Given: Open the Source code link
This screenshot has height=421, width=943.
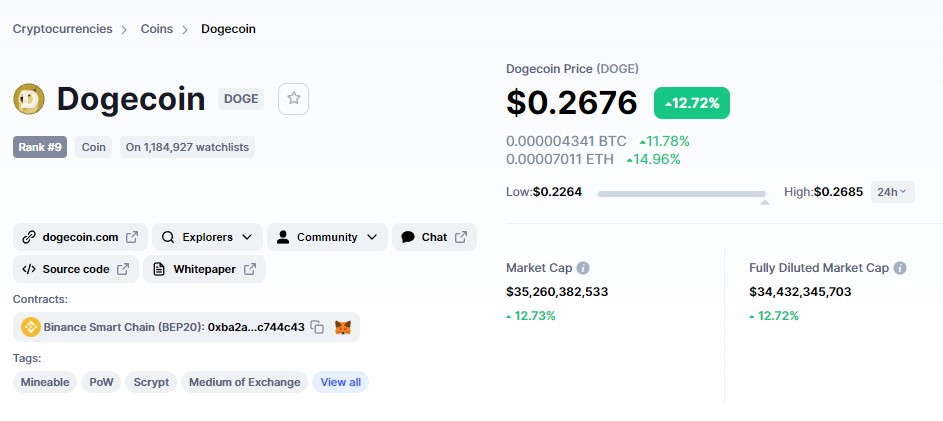Looking at the screenshot, I should click(x=76, y=269).
